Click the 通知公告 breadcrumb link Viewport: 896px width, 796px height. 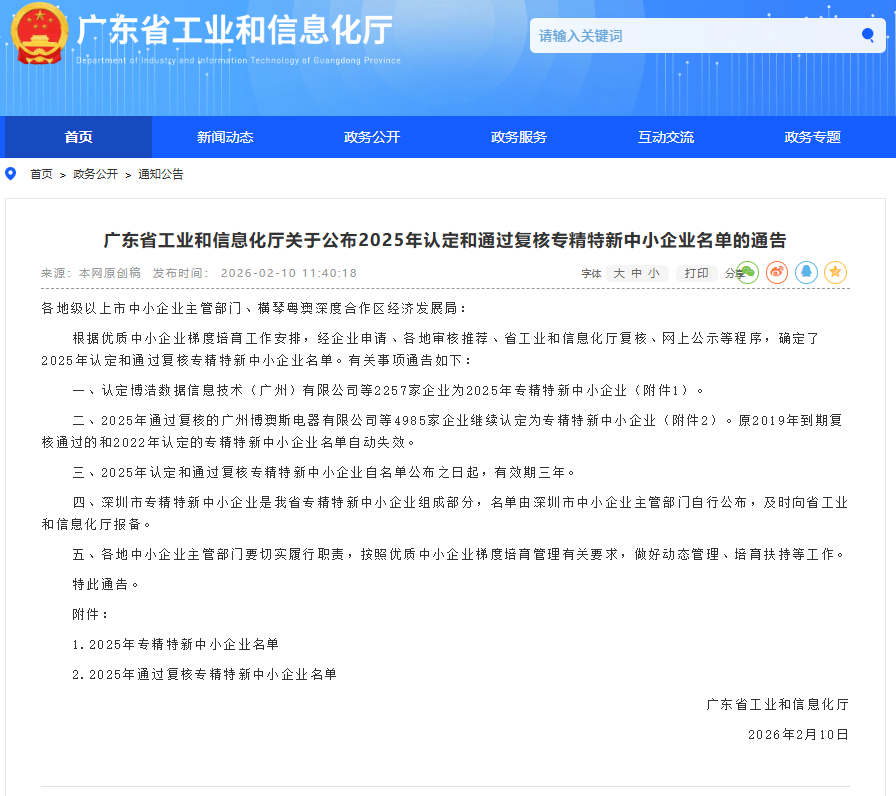point(161,174)
